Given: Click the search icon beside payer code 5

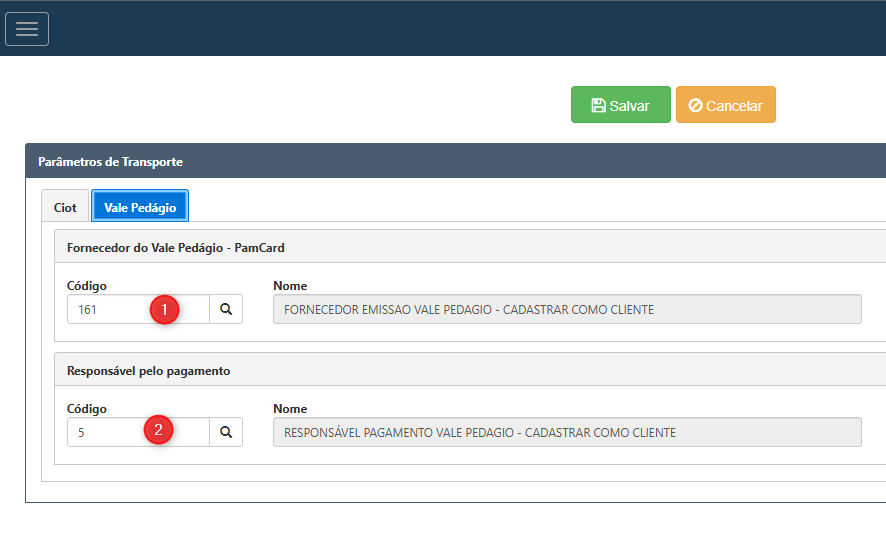Looking at the screenshot, I should point(226,432).
